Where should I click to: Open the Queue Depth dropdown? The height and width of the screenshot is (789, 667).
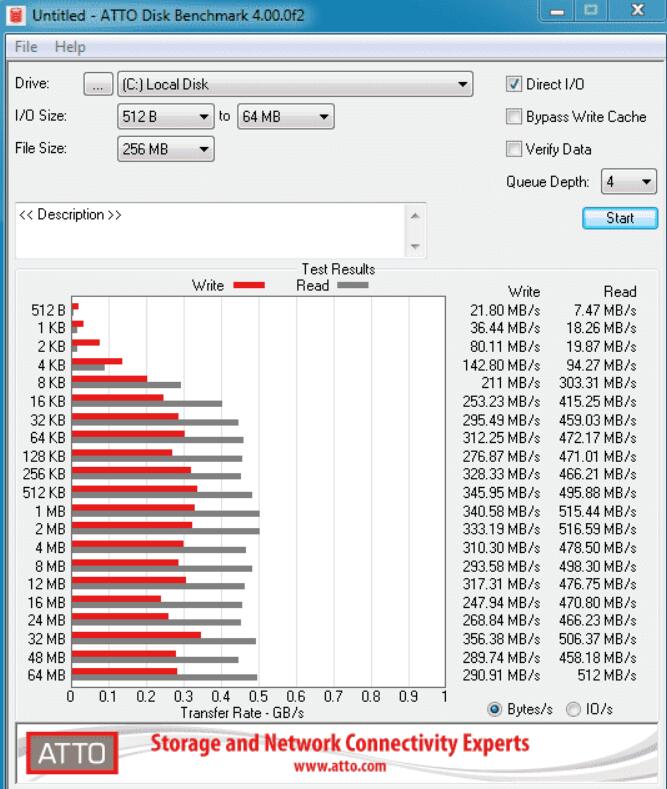tap(629, 181)
